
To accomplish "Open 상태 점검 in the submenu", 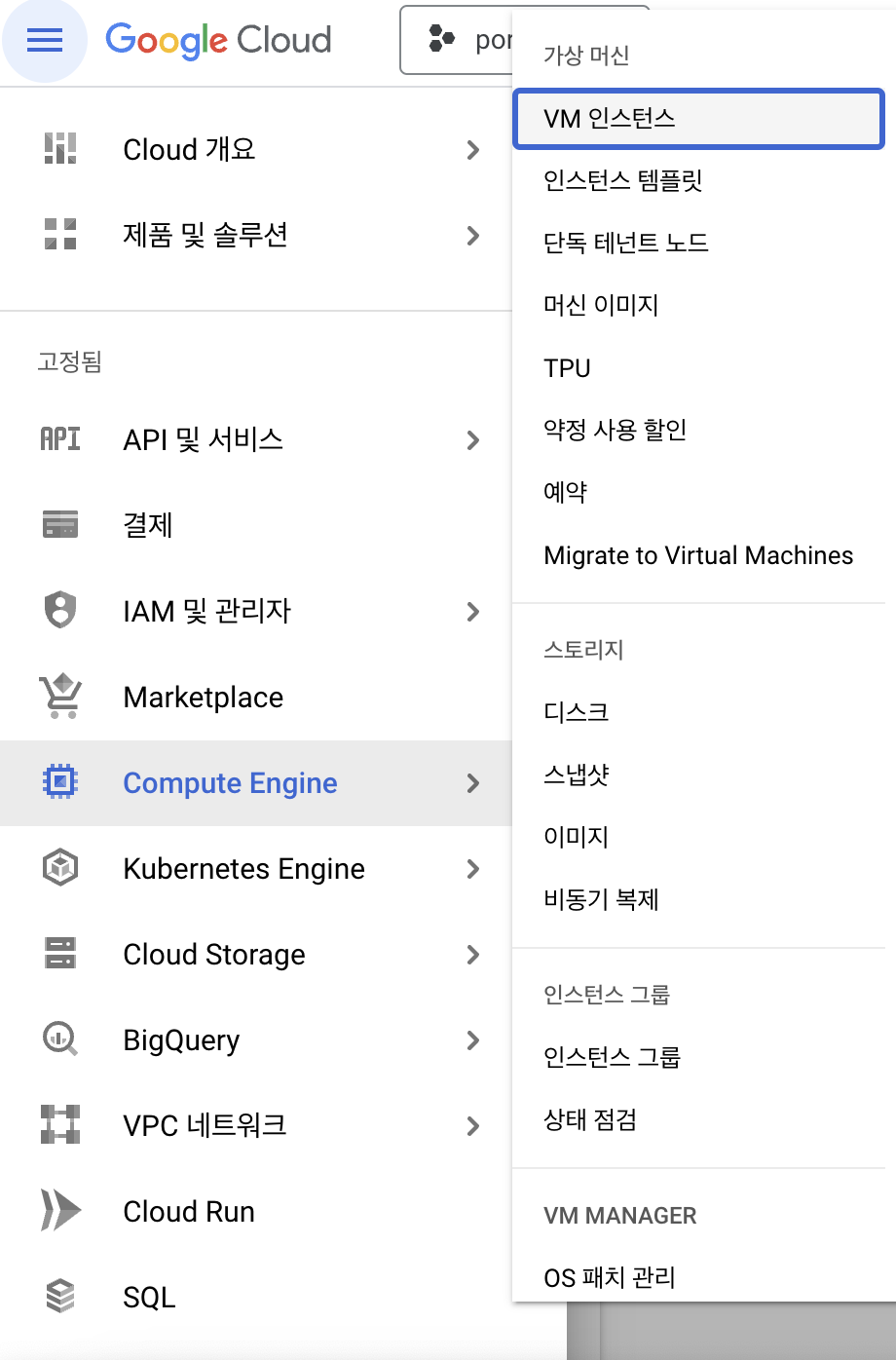I will 698,1119.
